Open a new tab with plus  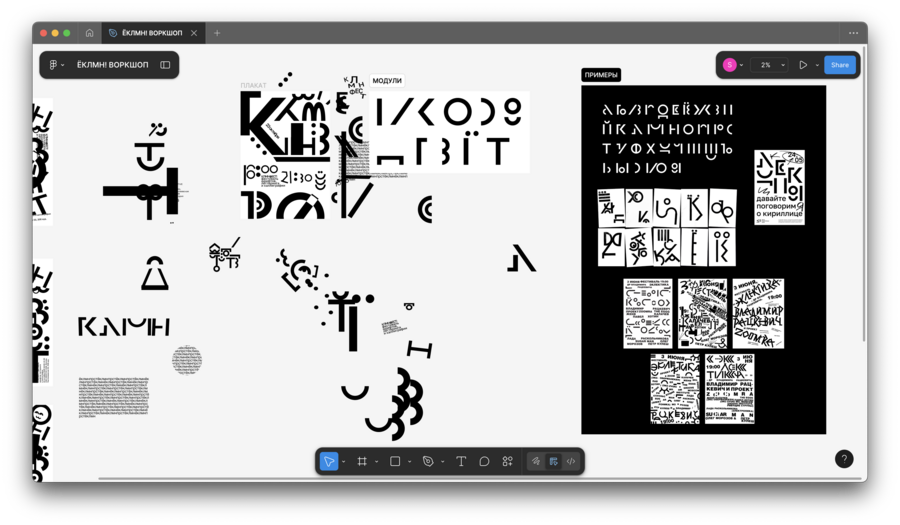(217, 33)
